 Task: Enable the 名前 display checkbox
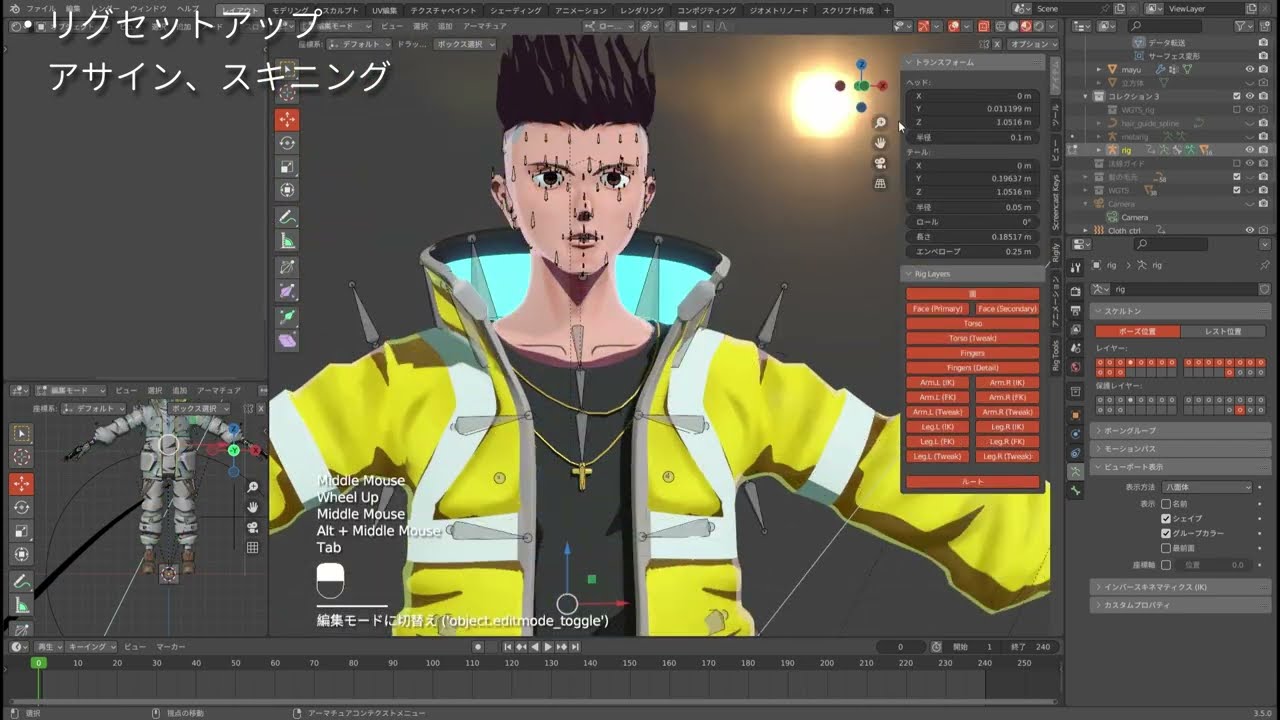click(1166, 504)
